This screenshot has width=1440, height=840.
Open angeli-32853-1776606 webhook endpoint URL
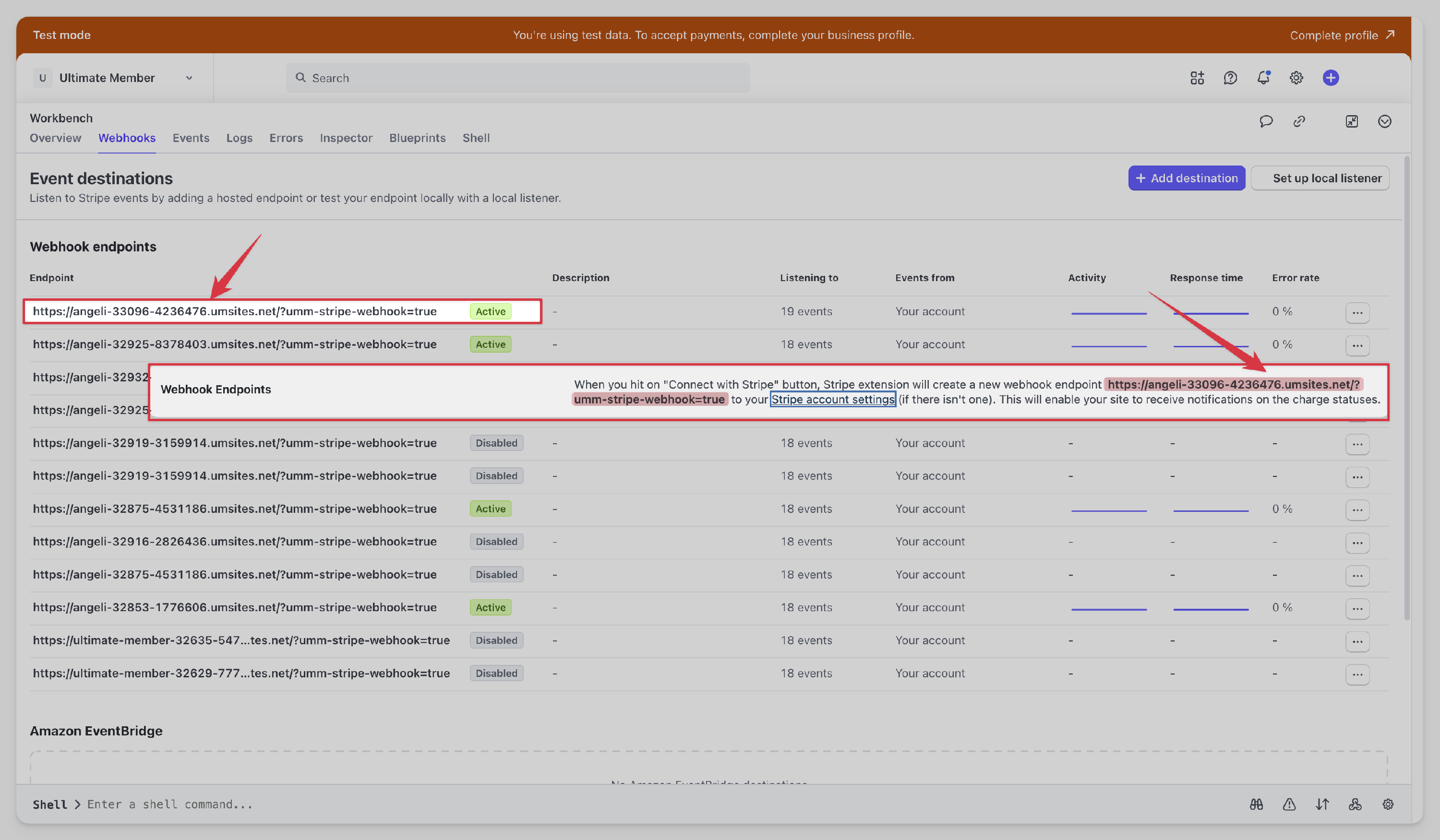235,607
